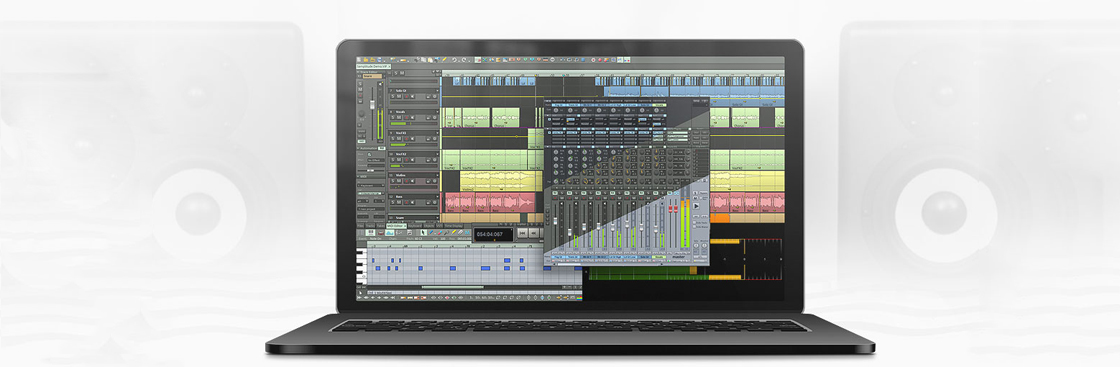Click the play button in mixer master section
This screenshot has height=367, width=1120.
pos(696,206)
